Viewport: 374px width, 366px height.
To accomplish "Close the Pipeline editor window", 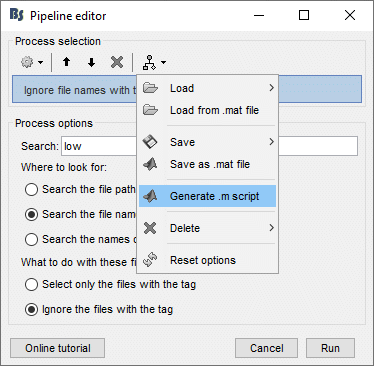I will tap(350, 15).
